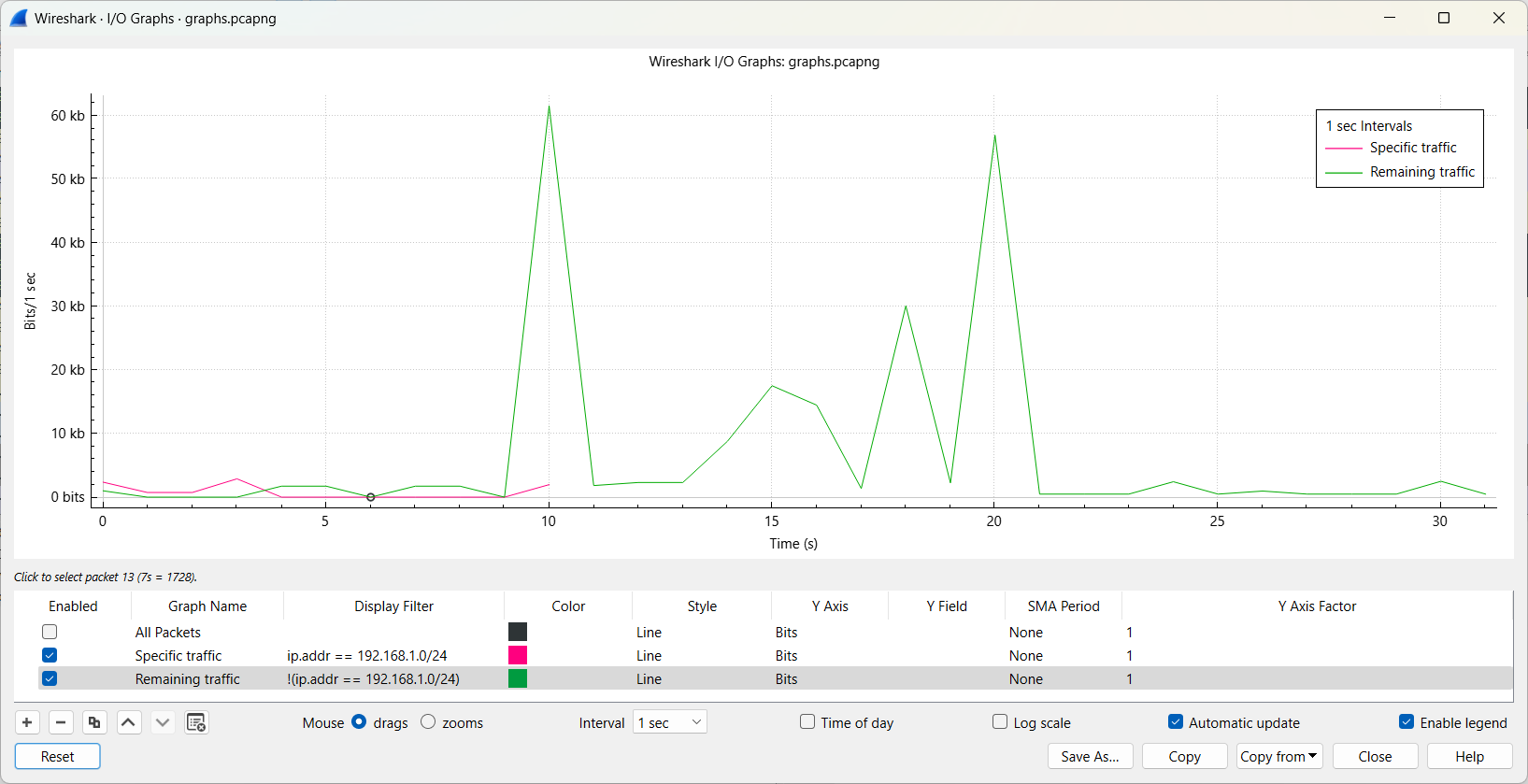Viewport: 1528px width, 784px height.
Task: Click Y Axis Factor 1 in All Packets row
Action: [x=1317, y=633]
